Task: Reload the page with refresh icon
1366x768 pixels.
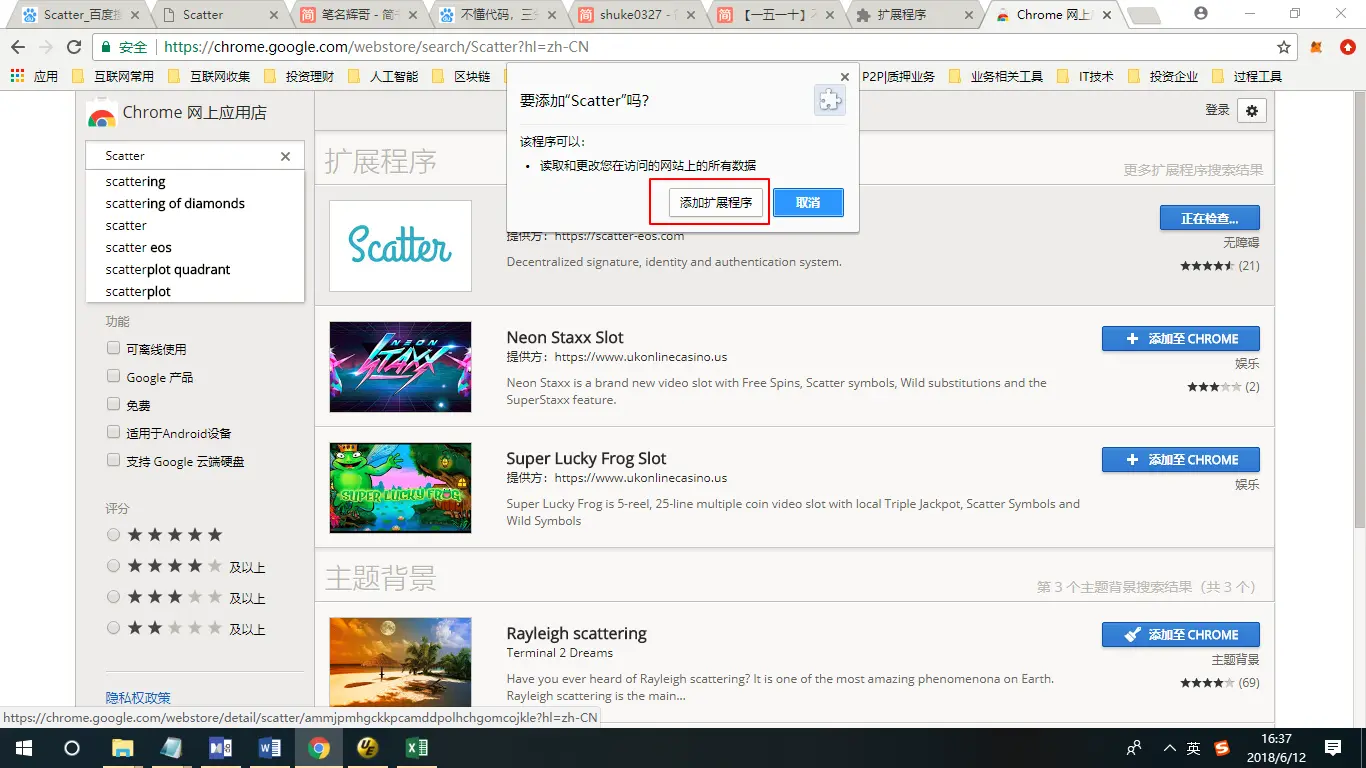Action: (x=74, y=47)
